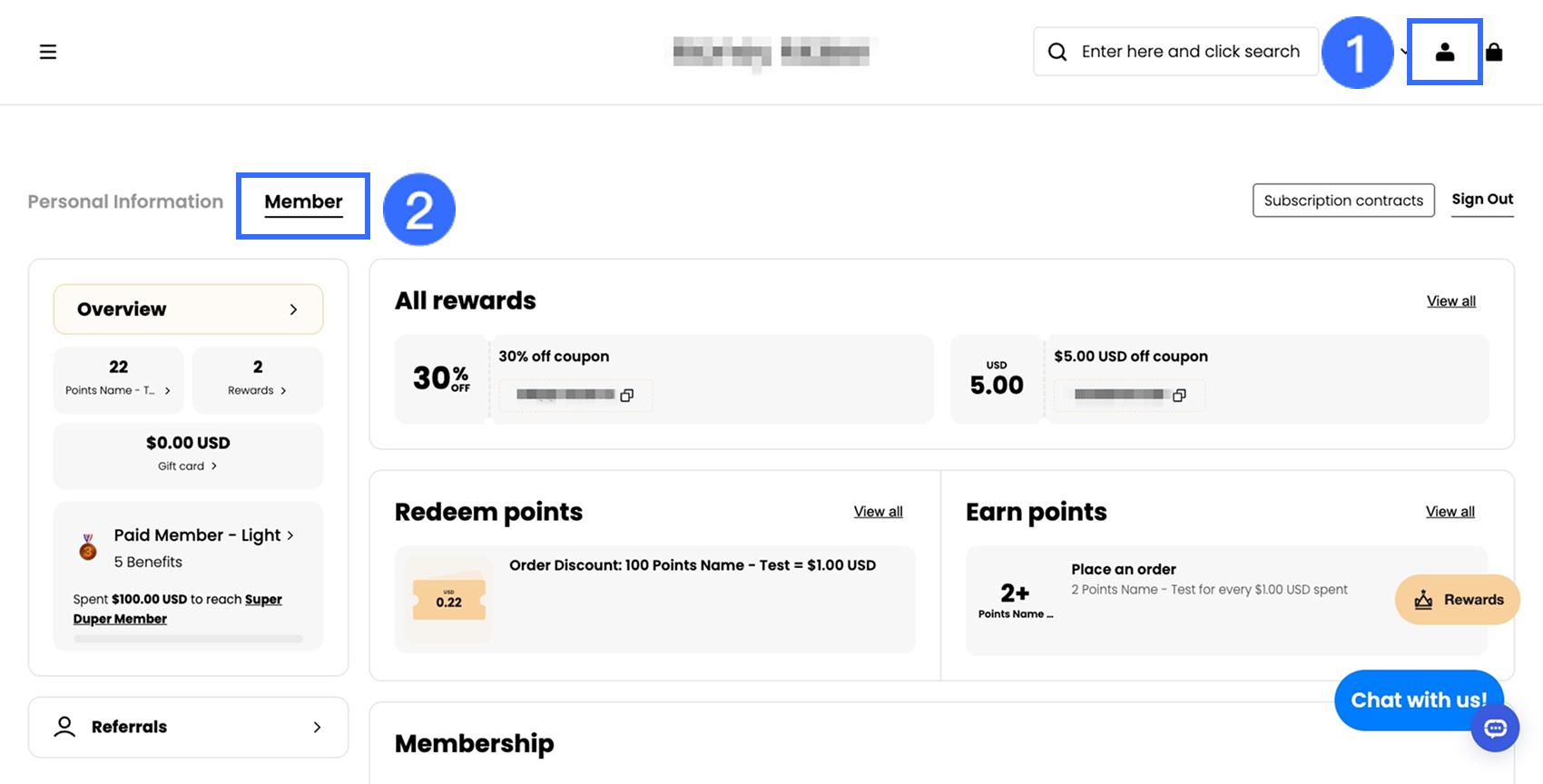Open the floating Rewards button
The width and height of the screenshot is (1543, 784).
1457,600
